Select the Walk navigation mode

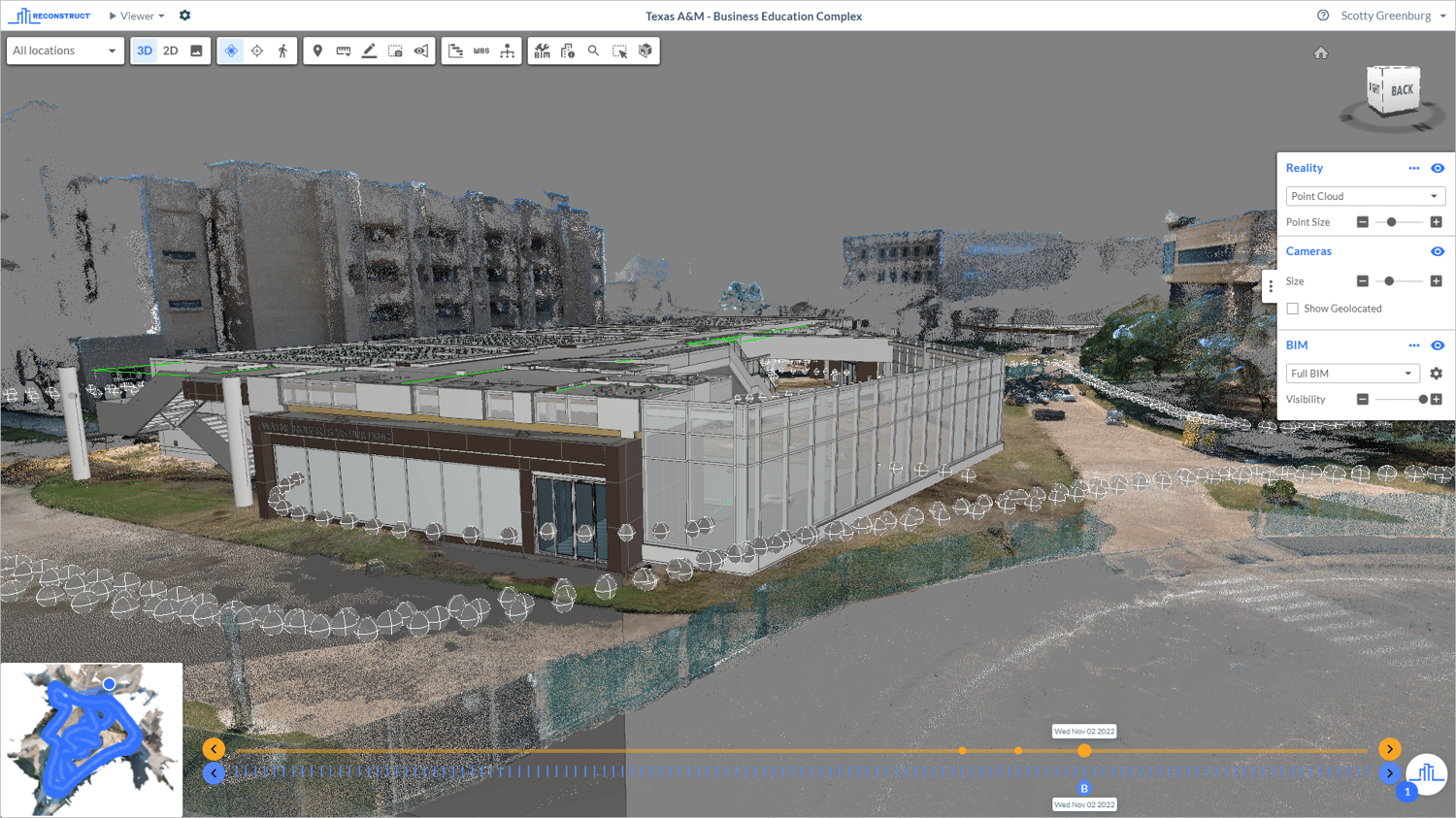(x=282, y=49)
